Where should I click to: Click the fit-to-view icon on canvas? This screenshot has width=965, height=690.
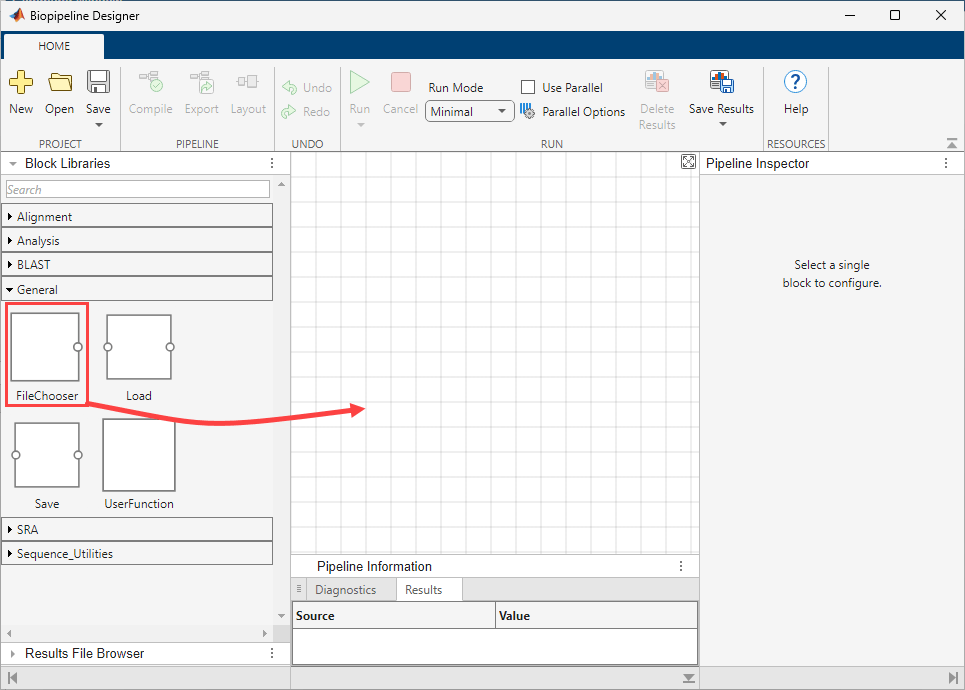(688, 162)
